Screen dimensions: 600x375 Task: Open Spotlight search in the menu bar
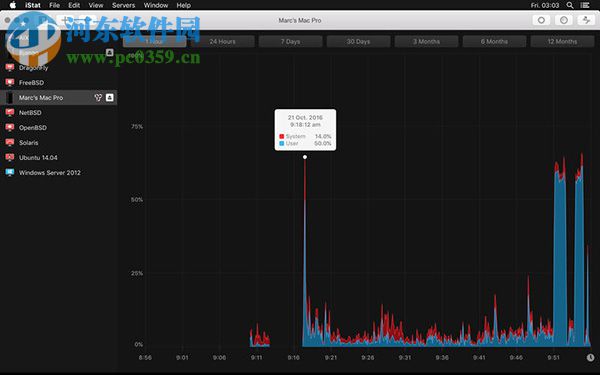[x=570, y=5]
